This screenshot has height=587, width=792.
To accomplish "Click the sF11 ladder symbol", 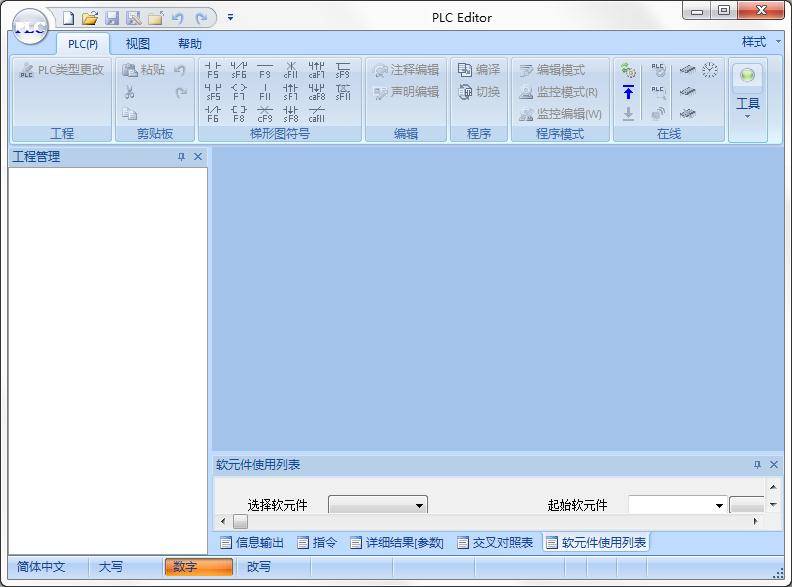I will click(343, 92).
